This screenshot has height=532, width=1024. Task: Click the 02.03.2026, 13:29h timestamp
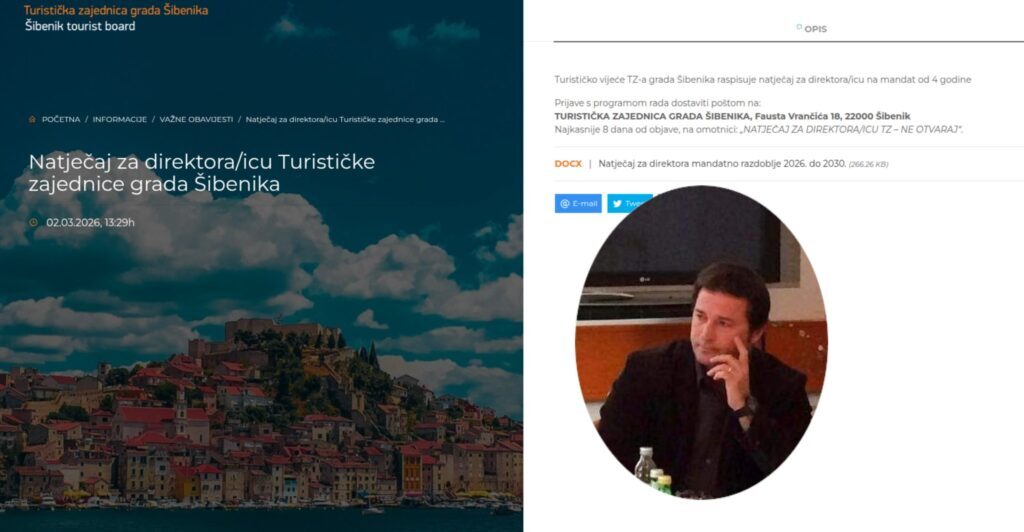(x=91, y=222)
